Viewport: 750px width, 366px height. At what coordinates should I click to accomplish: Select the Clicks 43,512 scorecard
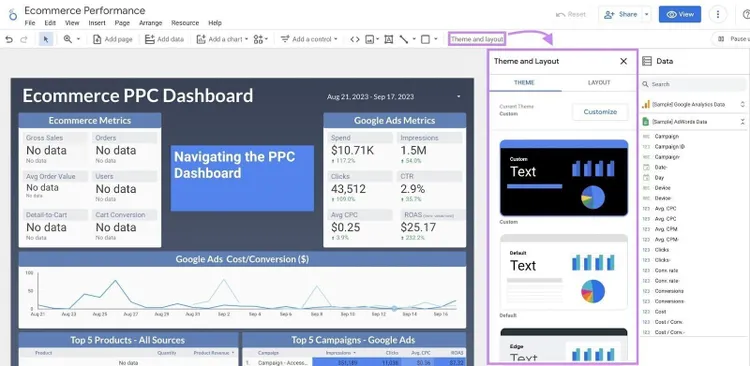pyautogui.click(x=360, y=187)
